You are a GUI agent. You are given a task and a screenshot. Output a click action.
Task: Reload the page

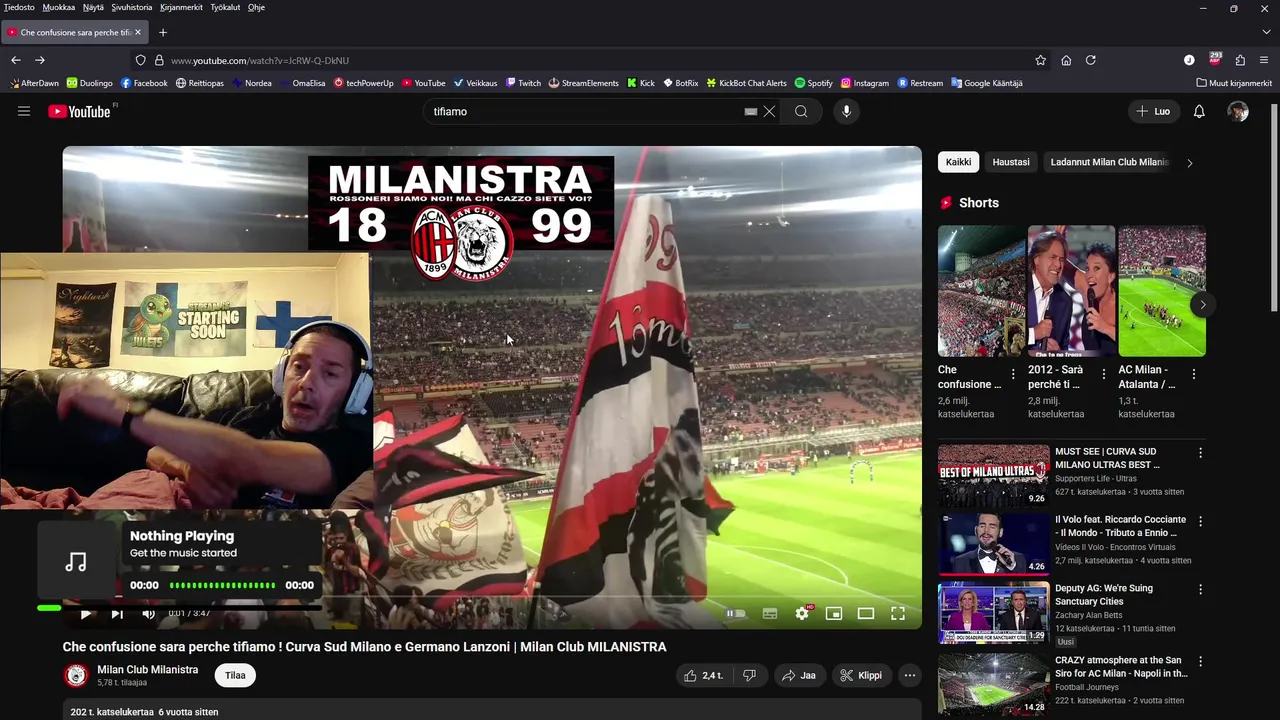(x=1091, y=60)
